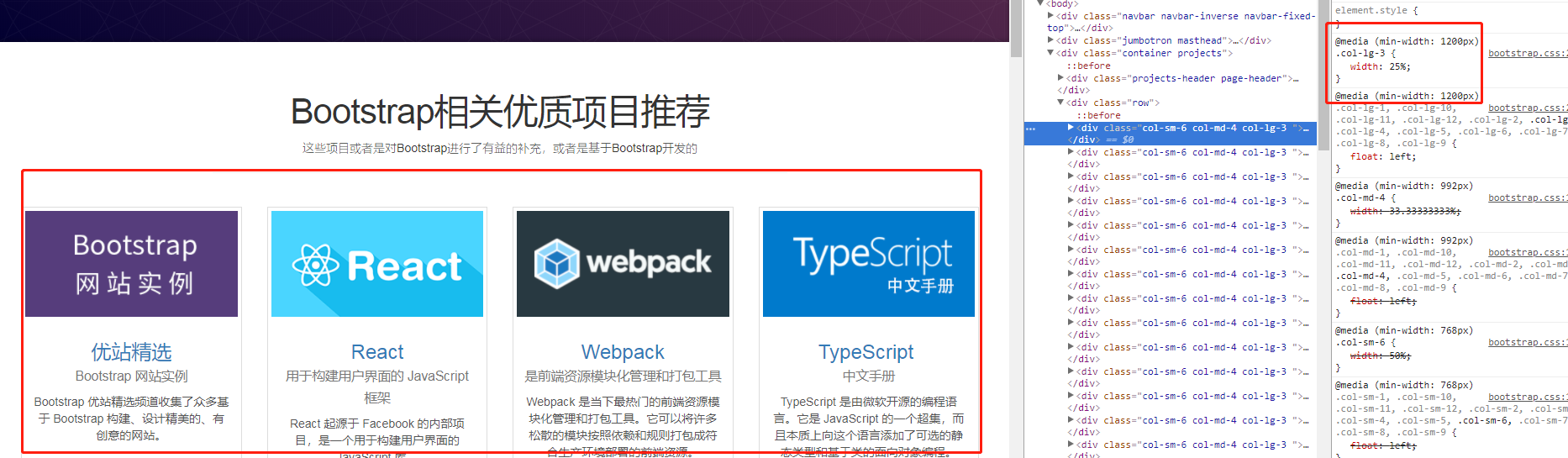
Task: Select the container projects element row
Action: (1144, 53)
